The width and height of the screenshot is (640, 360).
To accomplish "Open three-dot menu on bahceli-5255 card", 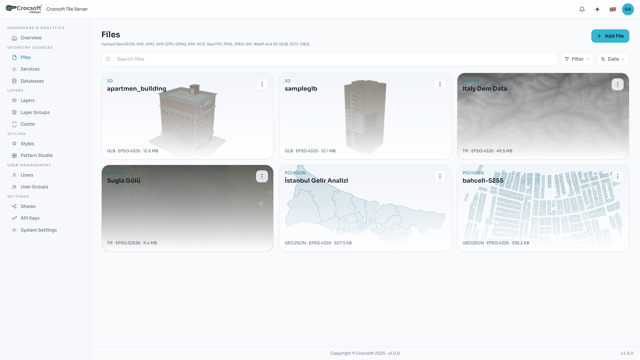I will (x=617, y=176).
